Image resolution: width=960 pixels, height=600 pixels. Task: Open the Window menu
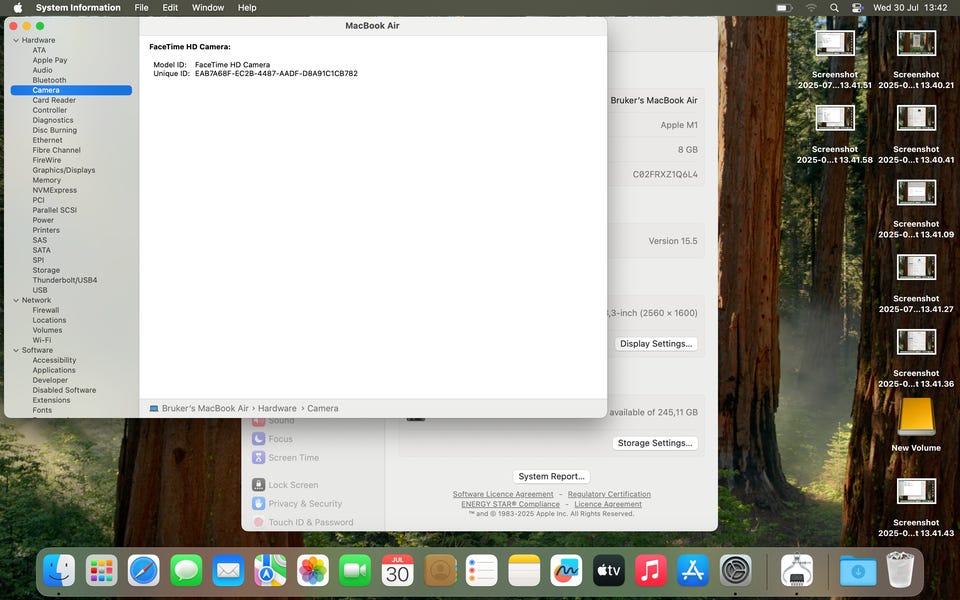[x=207, y=8]
